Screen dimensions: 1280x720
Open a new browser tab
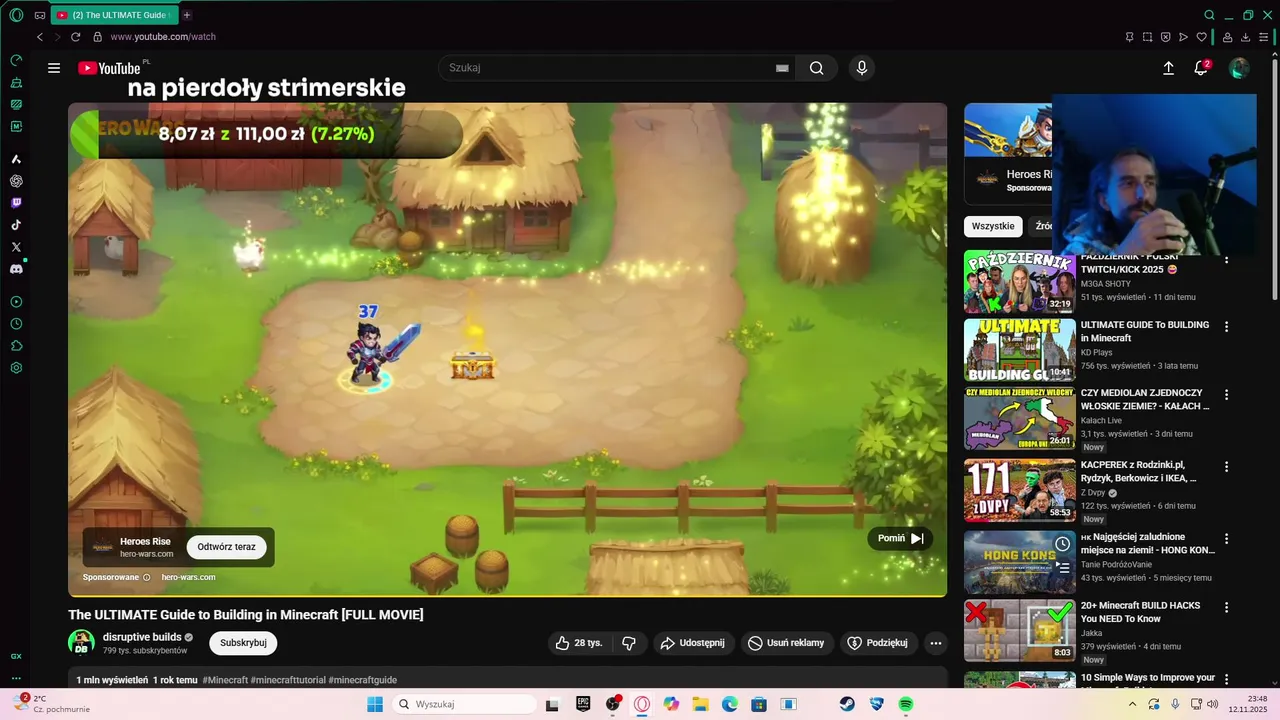[x=187, y=15]
